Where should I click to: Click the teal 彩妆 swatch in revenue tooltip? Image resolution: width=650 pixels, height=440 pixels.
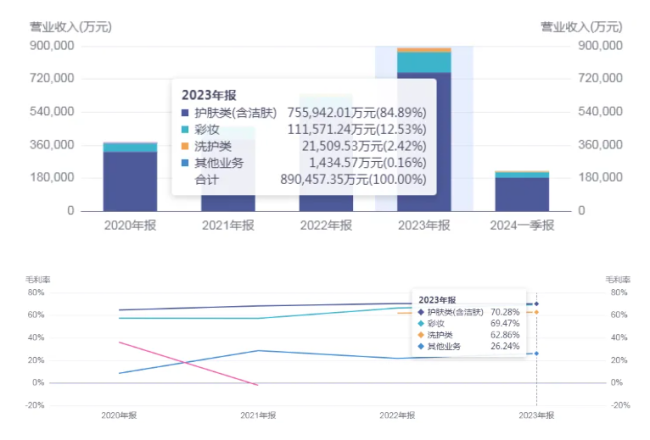click(x=185, y=129)
